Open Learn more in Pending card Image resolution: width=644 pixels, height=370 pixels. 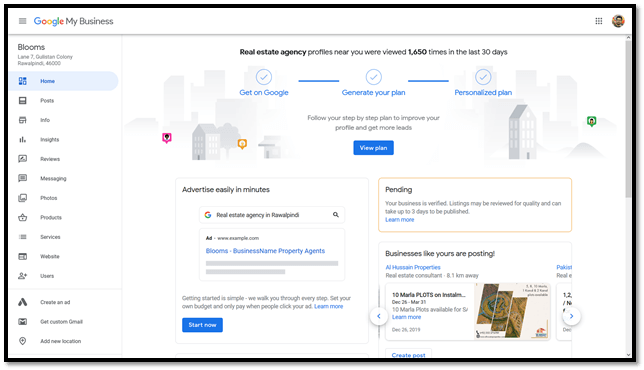399,220
